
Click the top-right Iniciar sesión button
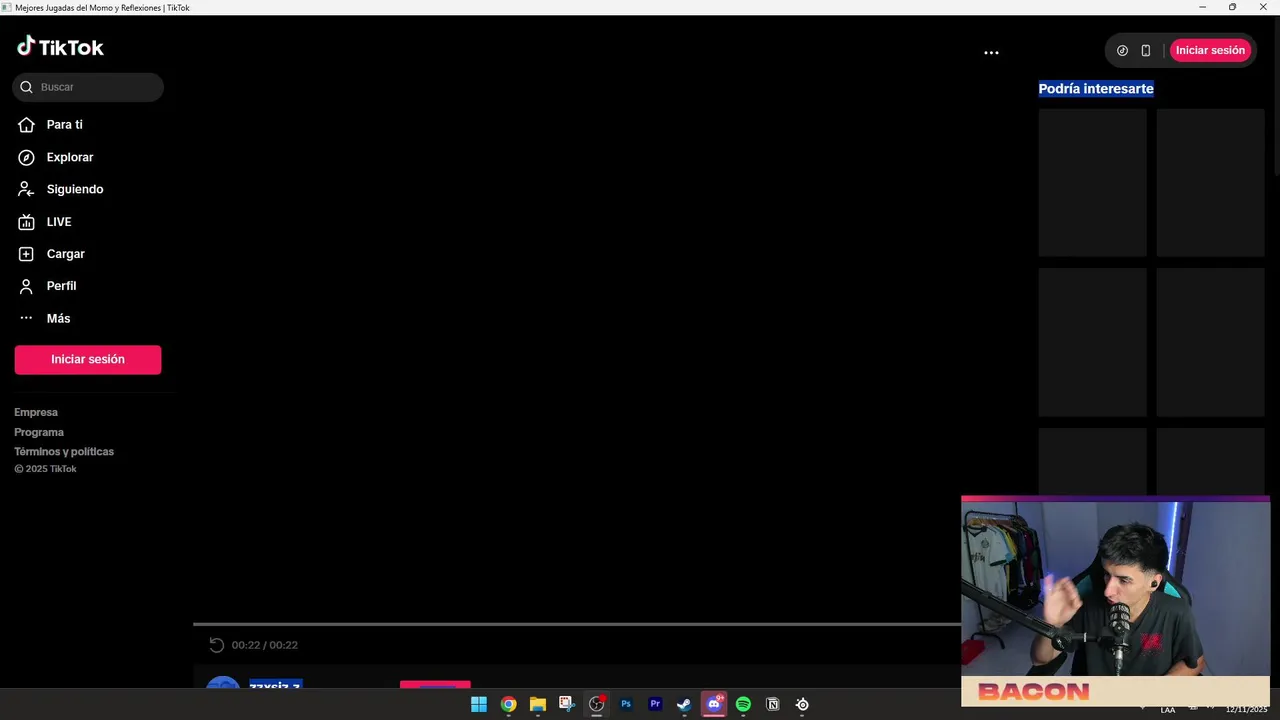pos(1210,50)
